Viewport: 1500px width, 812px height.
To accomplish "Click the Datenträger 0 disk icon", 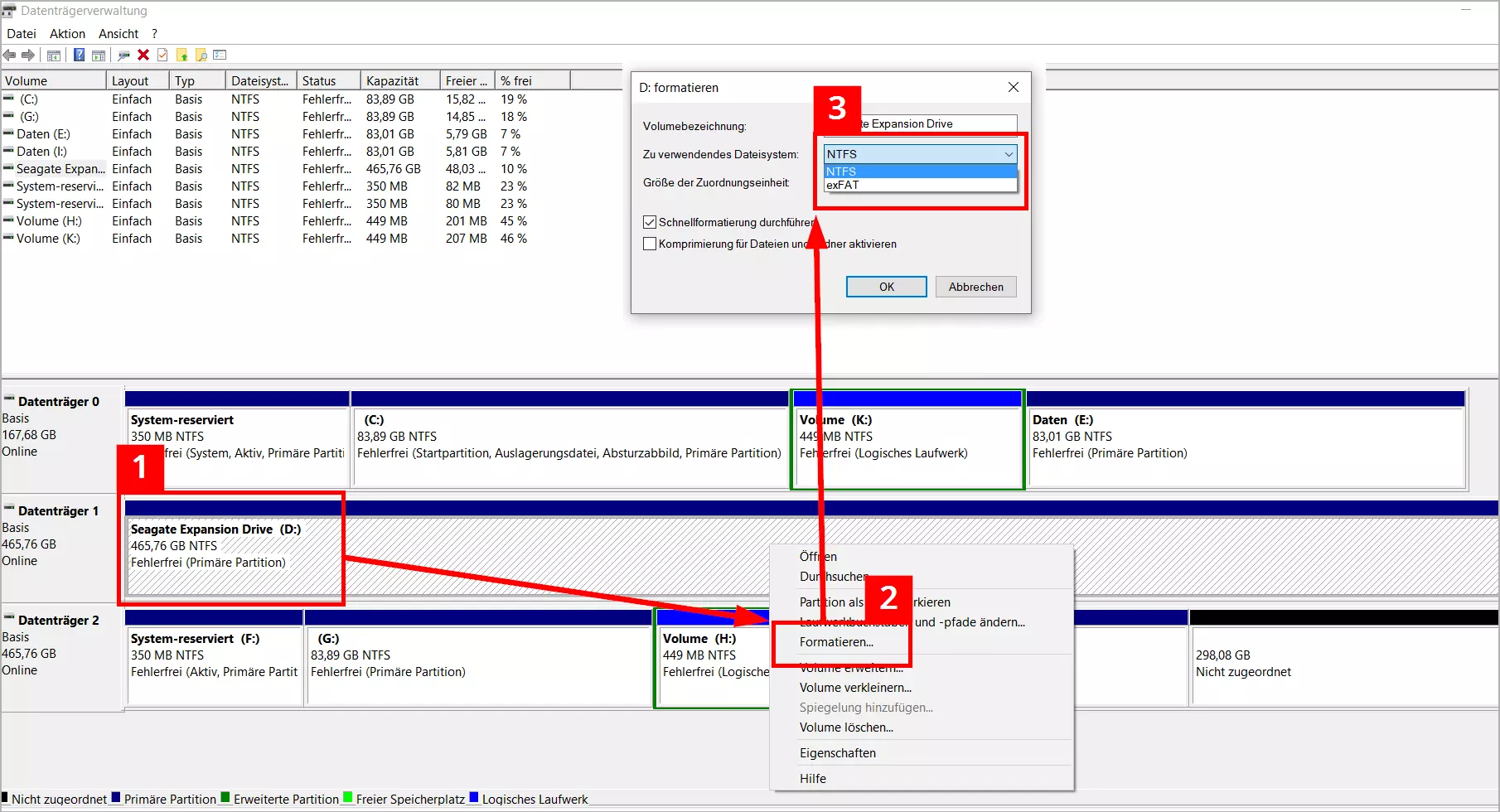I will point(9,400).
